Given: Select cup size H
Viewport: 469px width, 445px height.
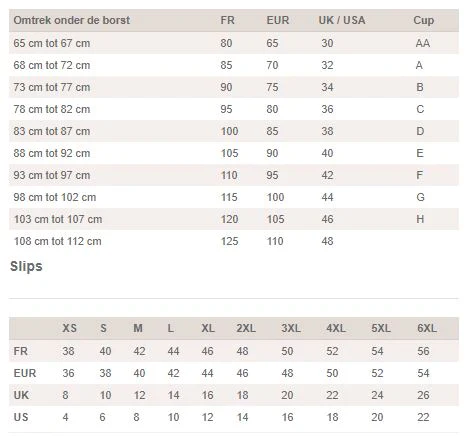Looking at the screenshot, I should (420, 219).
